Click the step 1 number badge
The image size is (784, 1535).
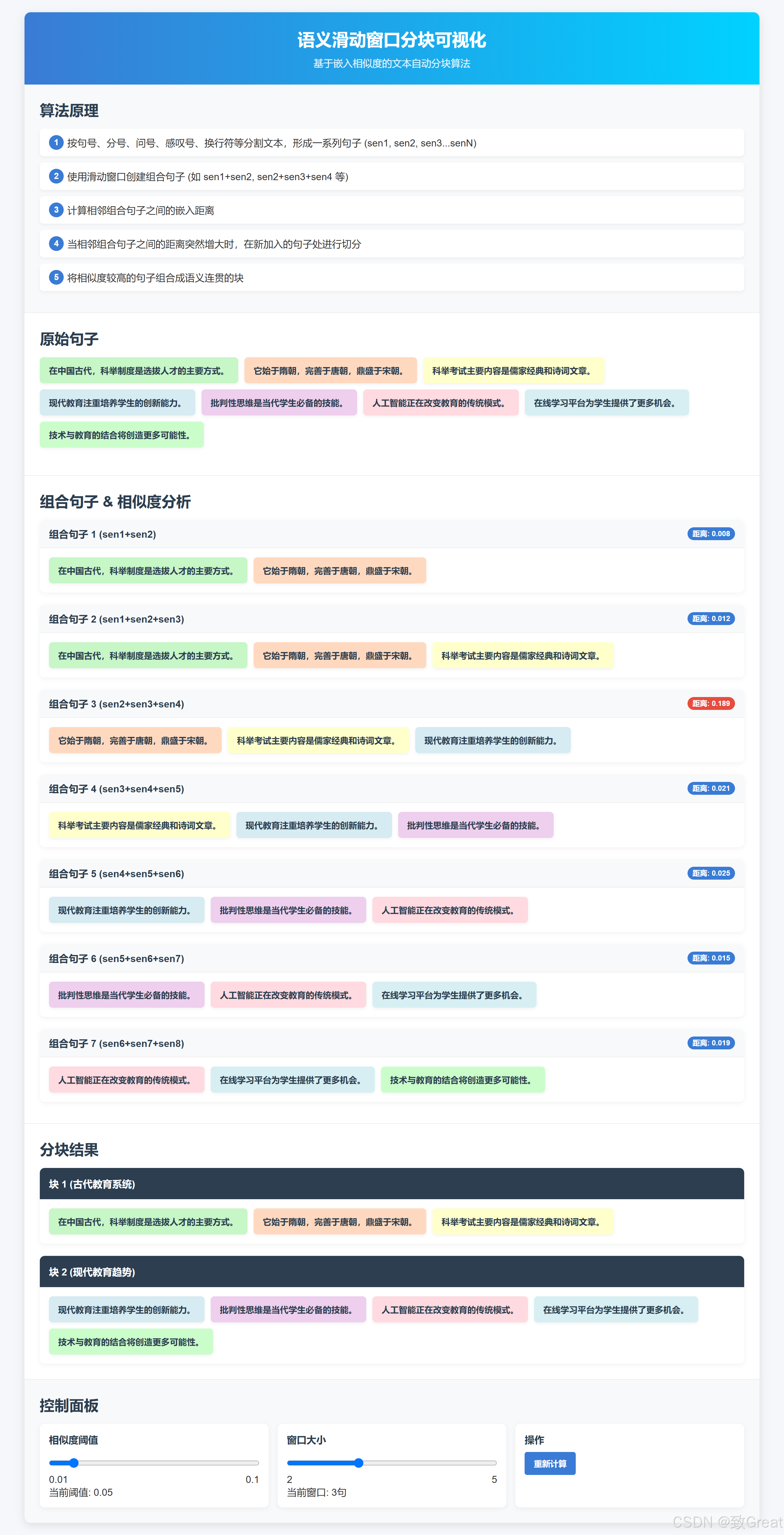click(56, 142)
